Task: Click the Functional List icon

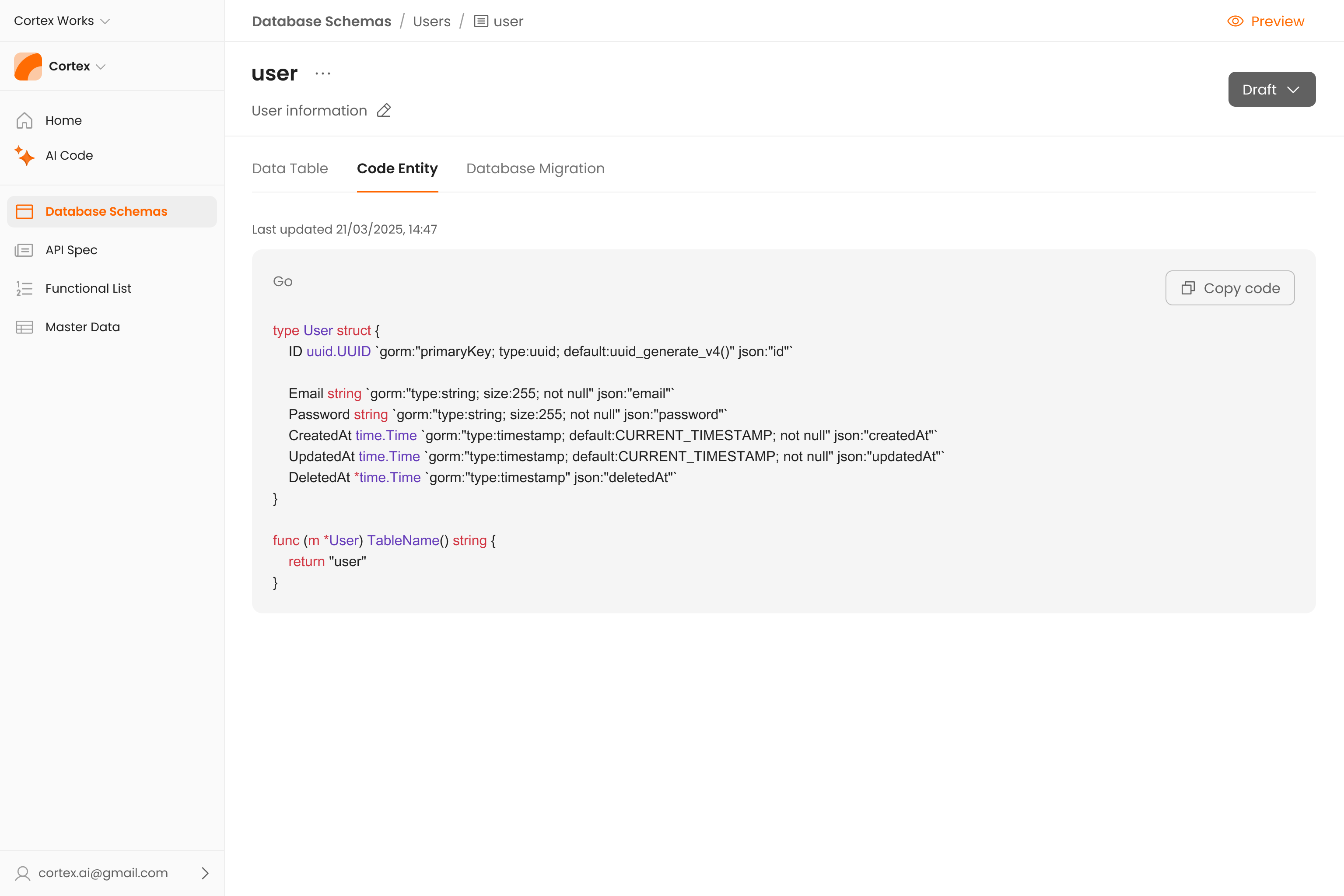Action: 24,289
